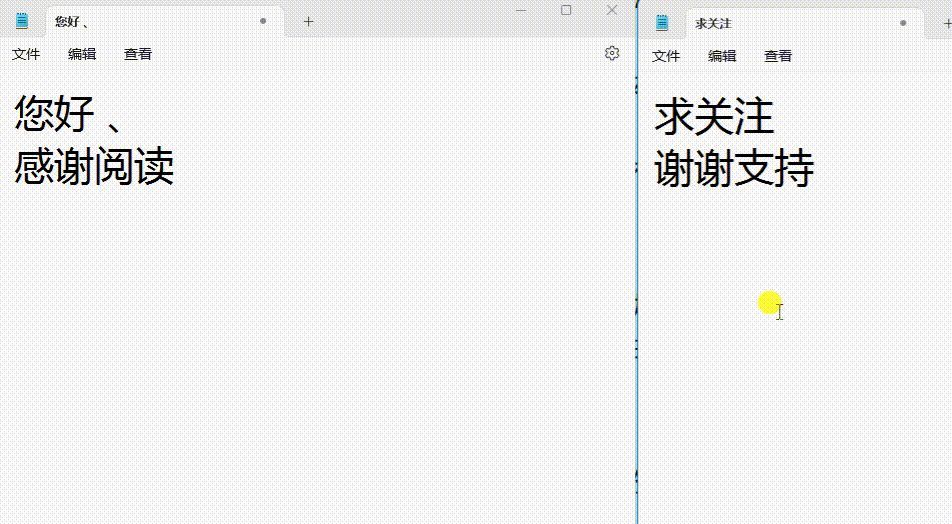Open 文件 menu in left Notepad

(26, 54)
